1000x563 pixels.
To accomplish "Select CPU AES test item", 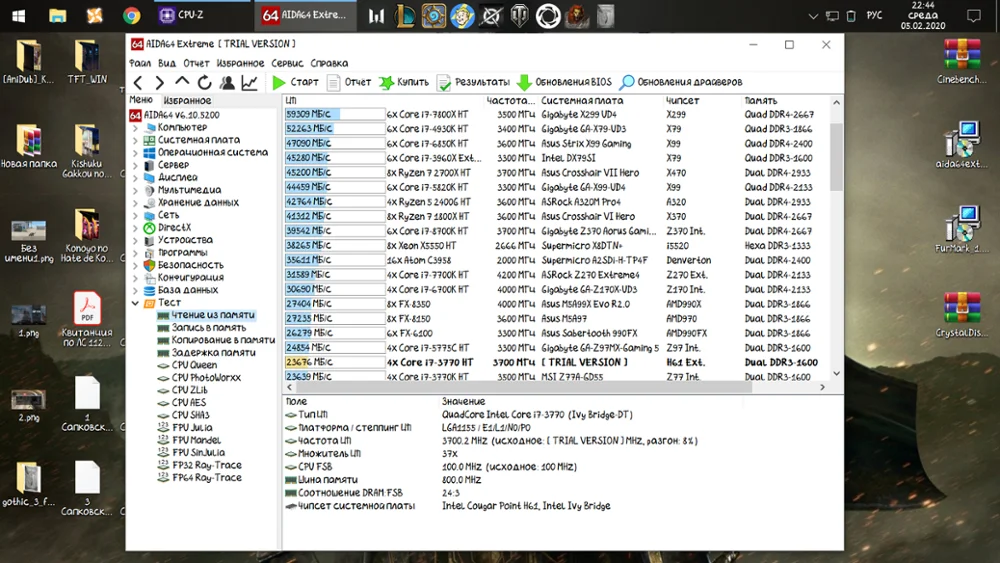I will 182,402.
